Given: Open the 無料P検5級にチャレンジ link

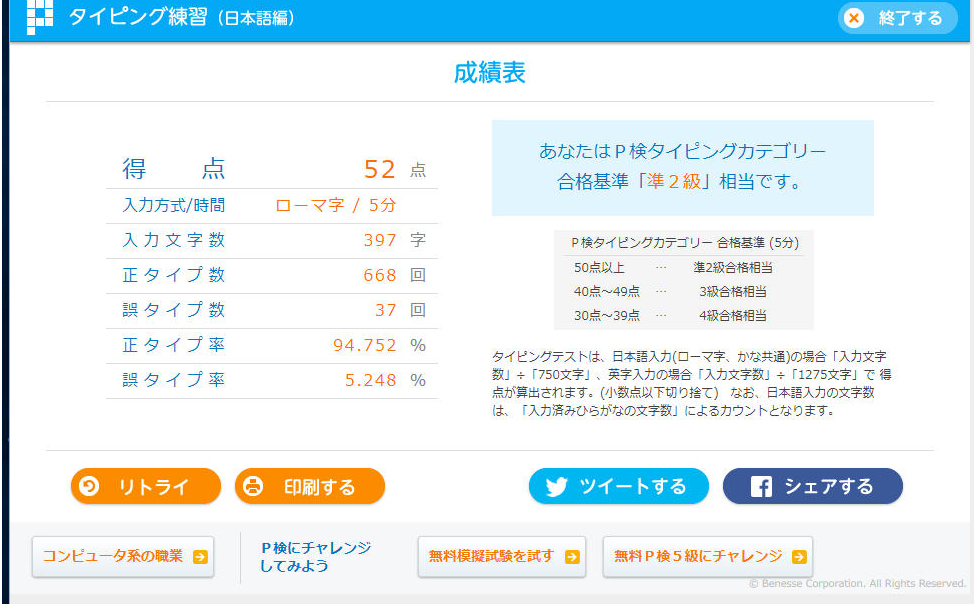Looking at the screenshot, I should click(x=708, y=557).
